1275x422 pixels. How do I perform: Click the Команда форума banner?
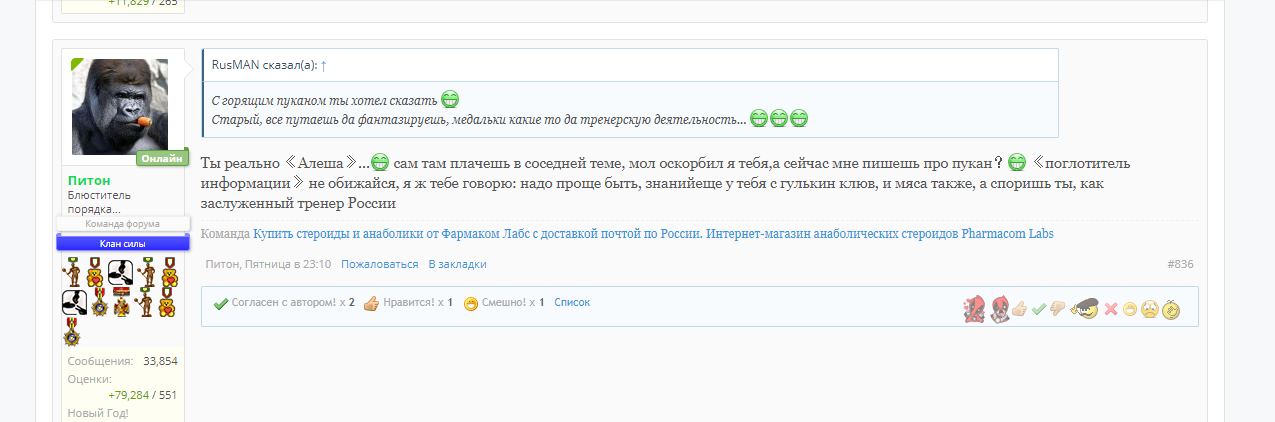[x=123, y=224]
